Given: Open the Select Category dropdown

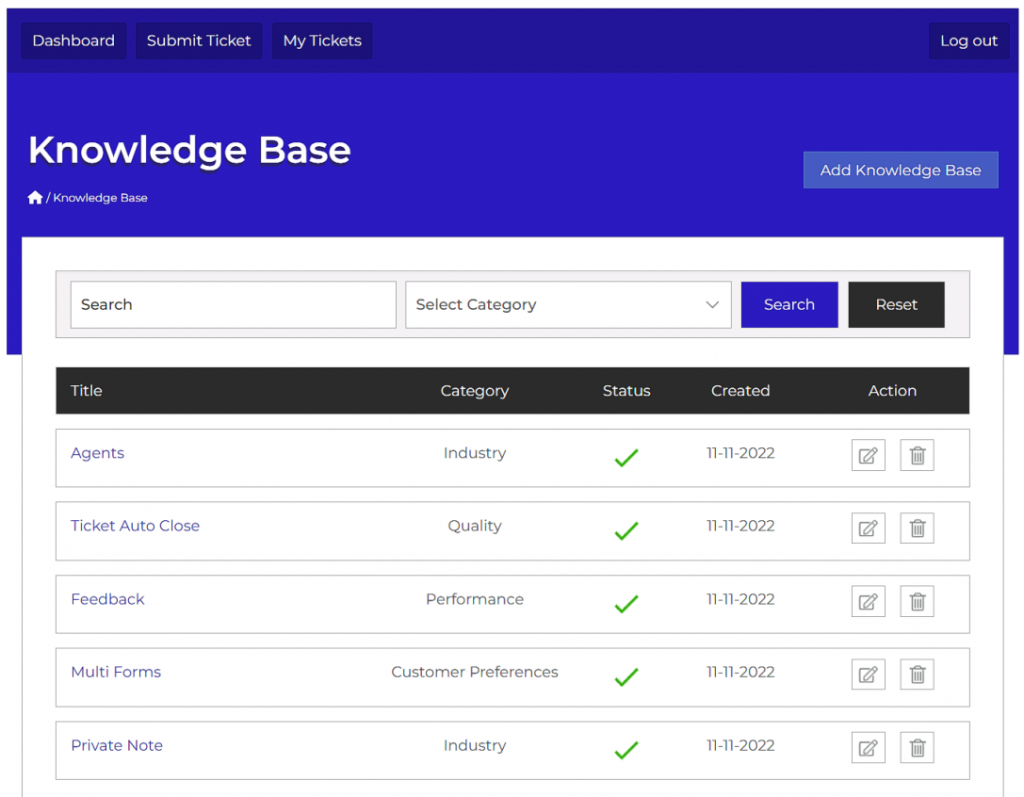Looking at the screenshot, I should tap(567, 305).
